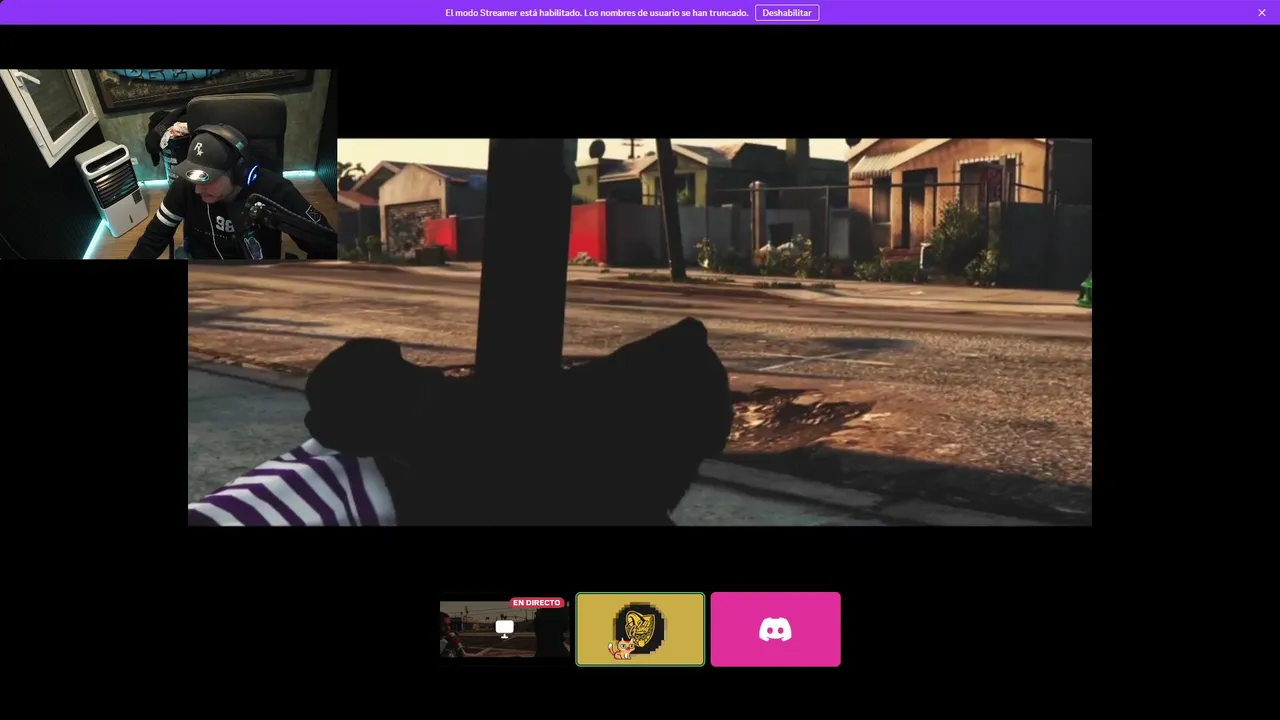This screenshot has width=1280, height=720.
Task: Open the EN DIRECTO stream thumbnail
Action: coord(505,629)
